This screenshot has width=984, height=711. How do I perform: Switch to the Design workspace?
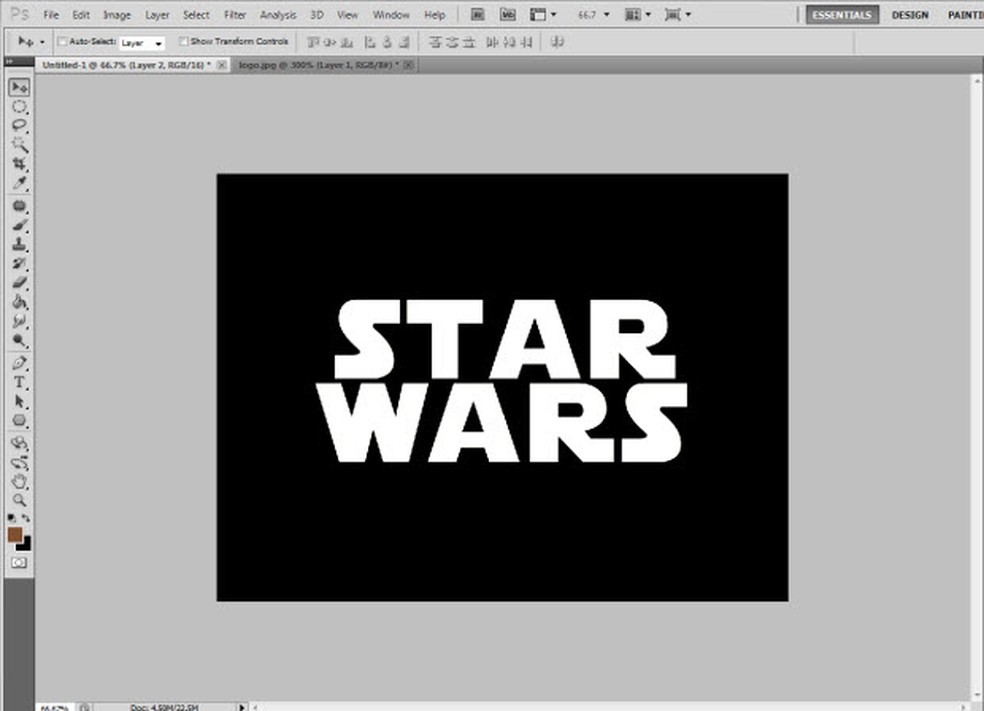coord(909,15)
